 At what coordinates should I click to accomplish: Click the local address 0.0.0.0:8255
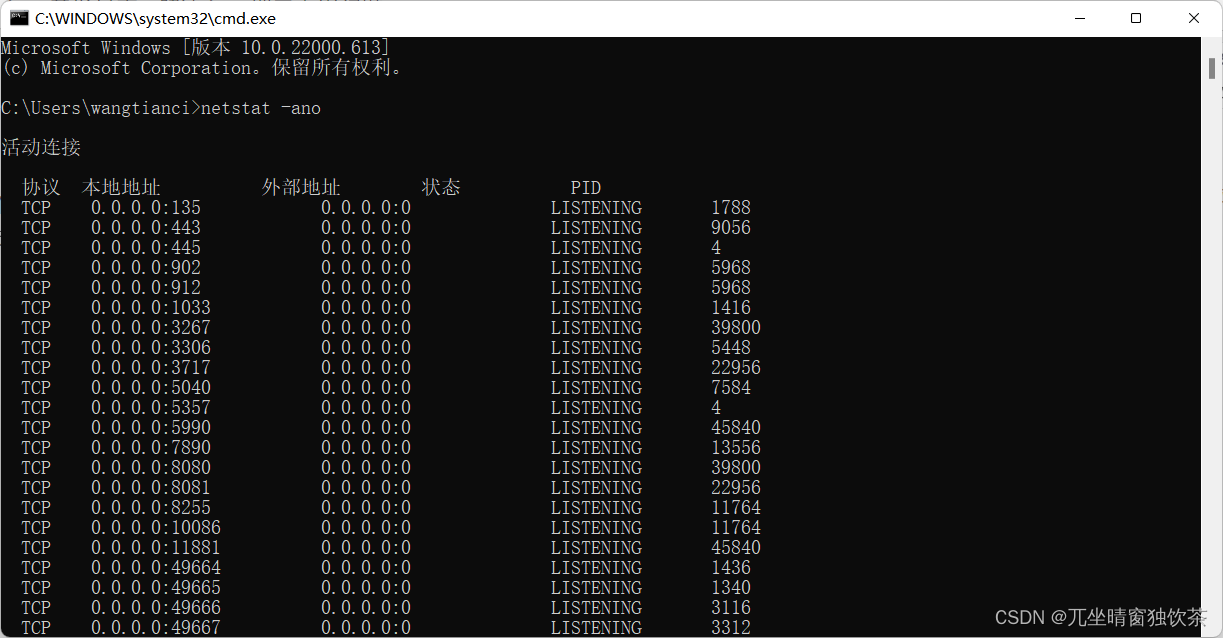(x=151, y=508)
